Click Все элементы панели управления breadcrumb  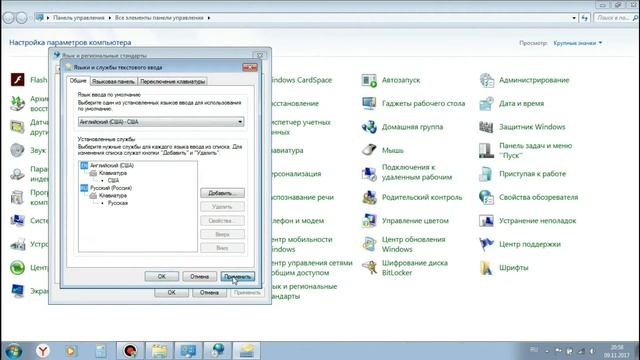click(x=159, y=18)
